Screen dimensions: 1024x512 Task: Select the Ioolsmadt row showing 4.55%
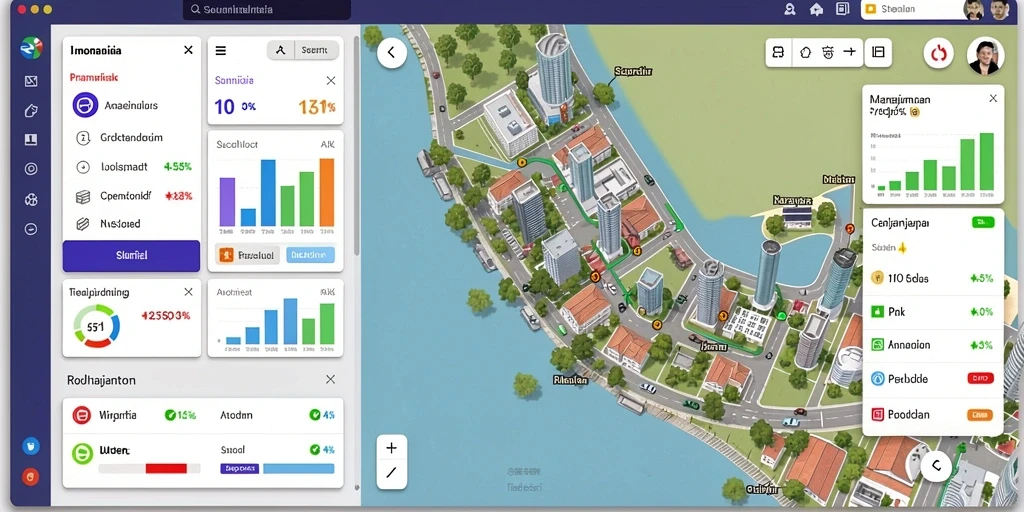click(131, 167)
